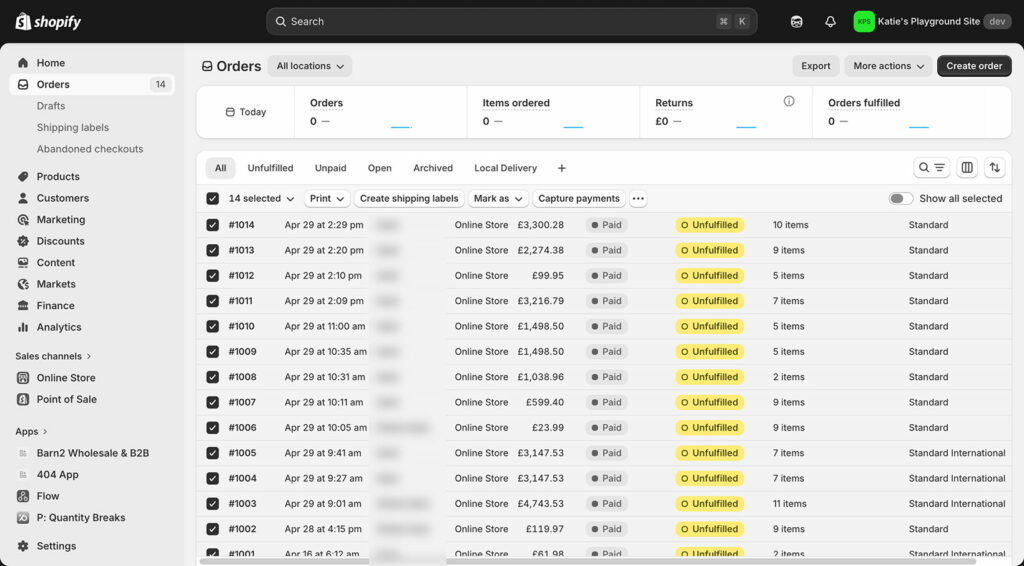Click the Content icon in sidebar
The image size is (1024, 566).
(24, 262)
